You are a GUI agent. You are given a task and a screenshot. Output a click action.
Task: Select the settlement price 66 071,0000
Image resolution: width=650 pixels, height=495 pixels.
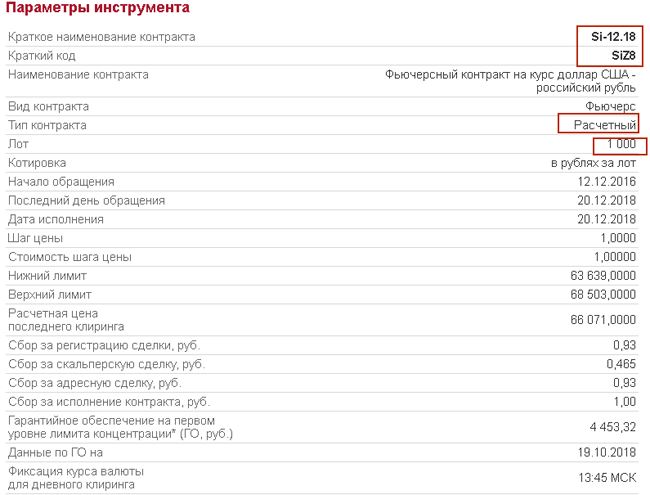(603, 320)
